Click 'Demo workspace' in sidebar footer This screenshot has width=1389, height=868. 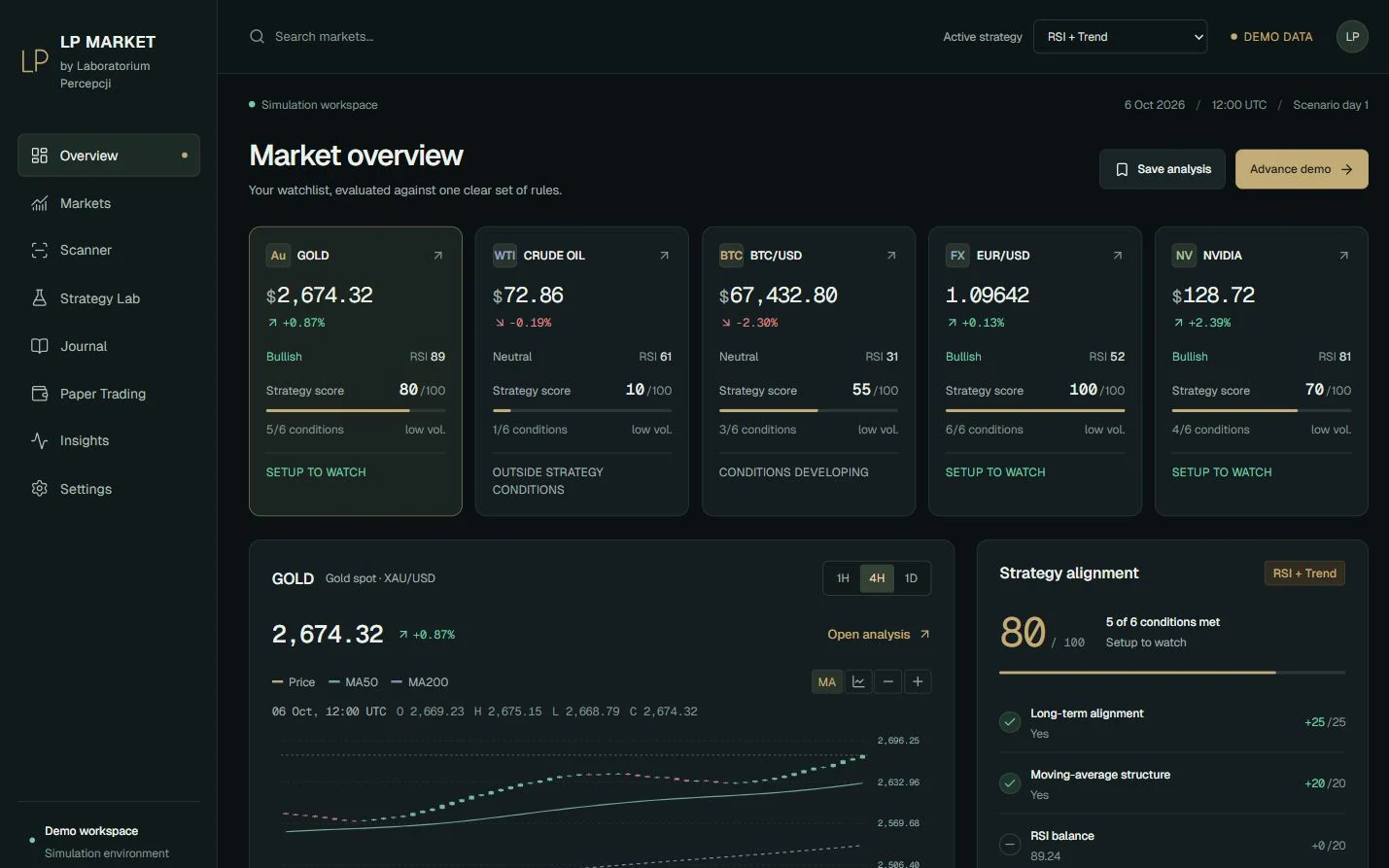click(91, 831)
